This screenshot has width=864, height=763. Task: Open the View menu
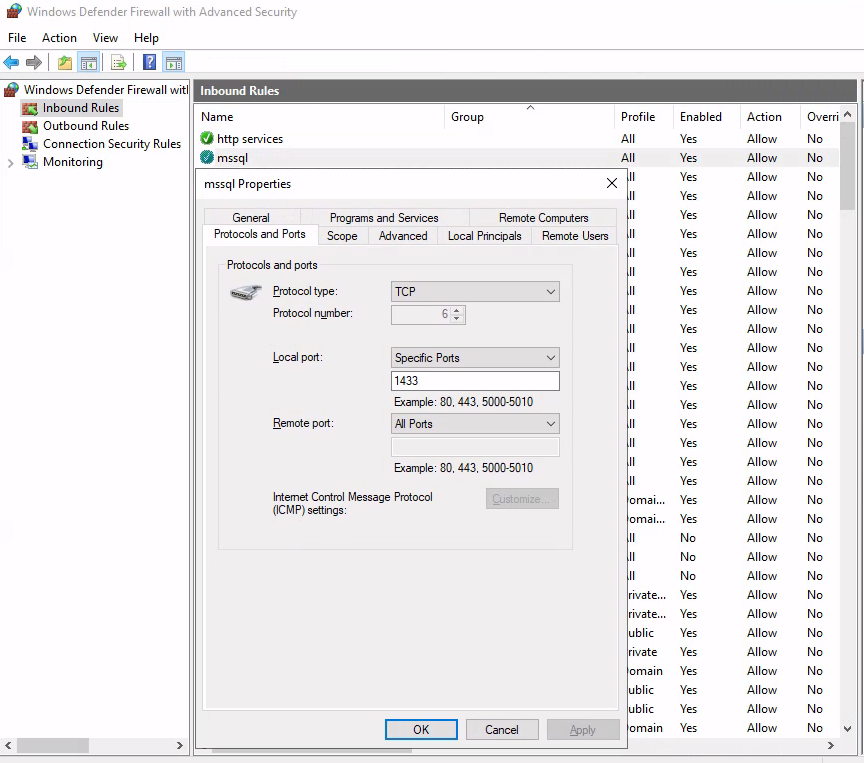[105, 37]
